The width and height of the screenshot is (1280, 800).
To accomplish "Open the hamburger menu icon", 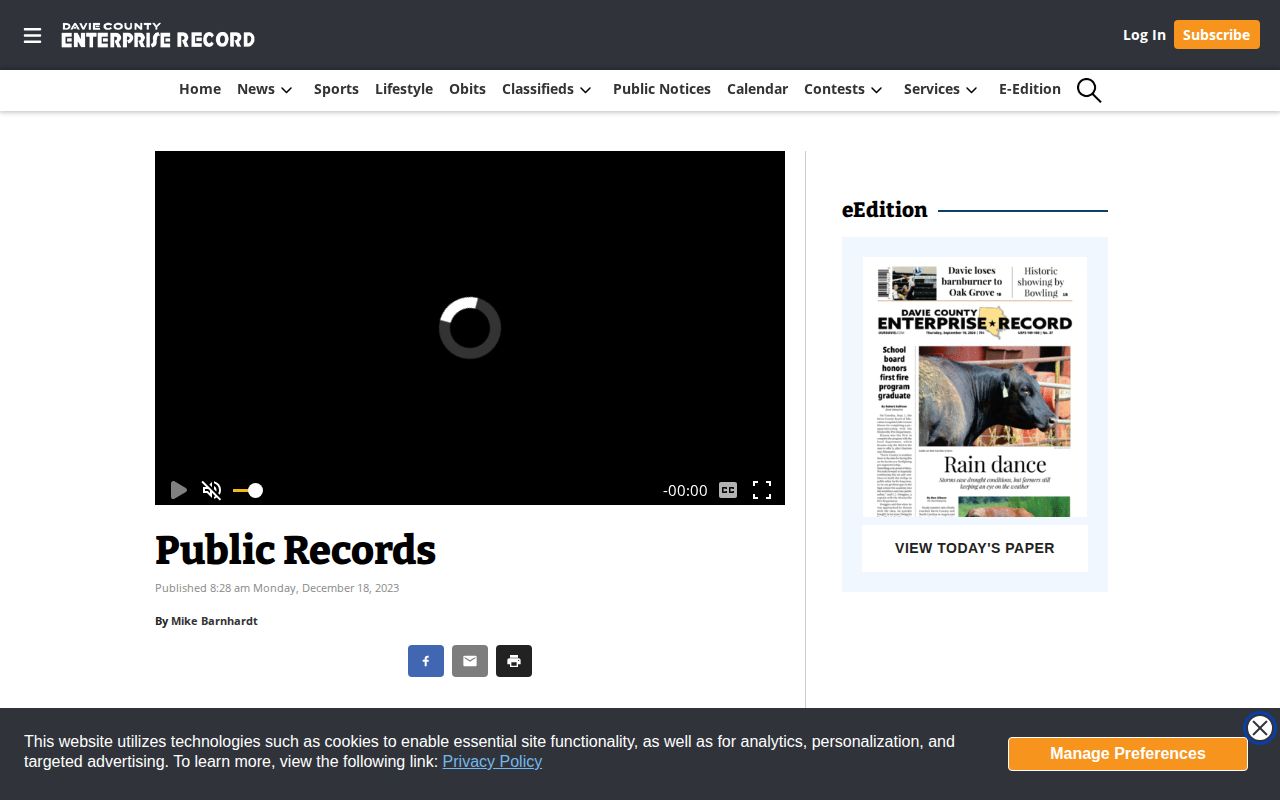I will click(x=32, y=36).
